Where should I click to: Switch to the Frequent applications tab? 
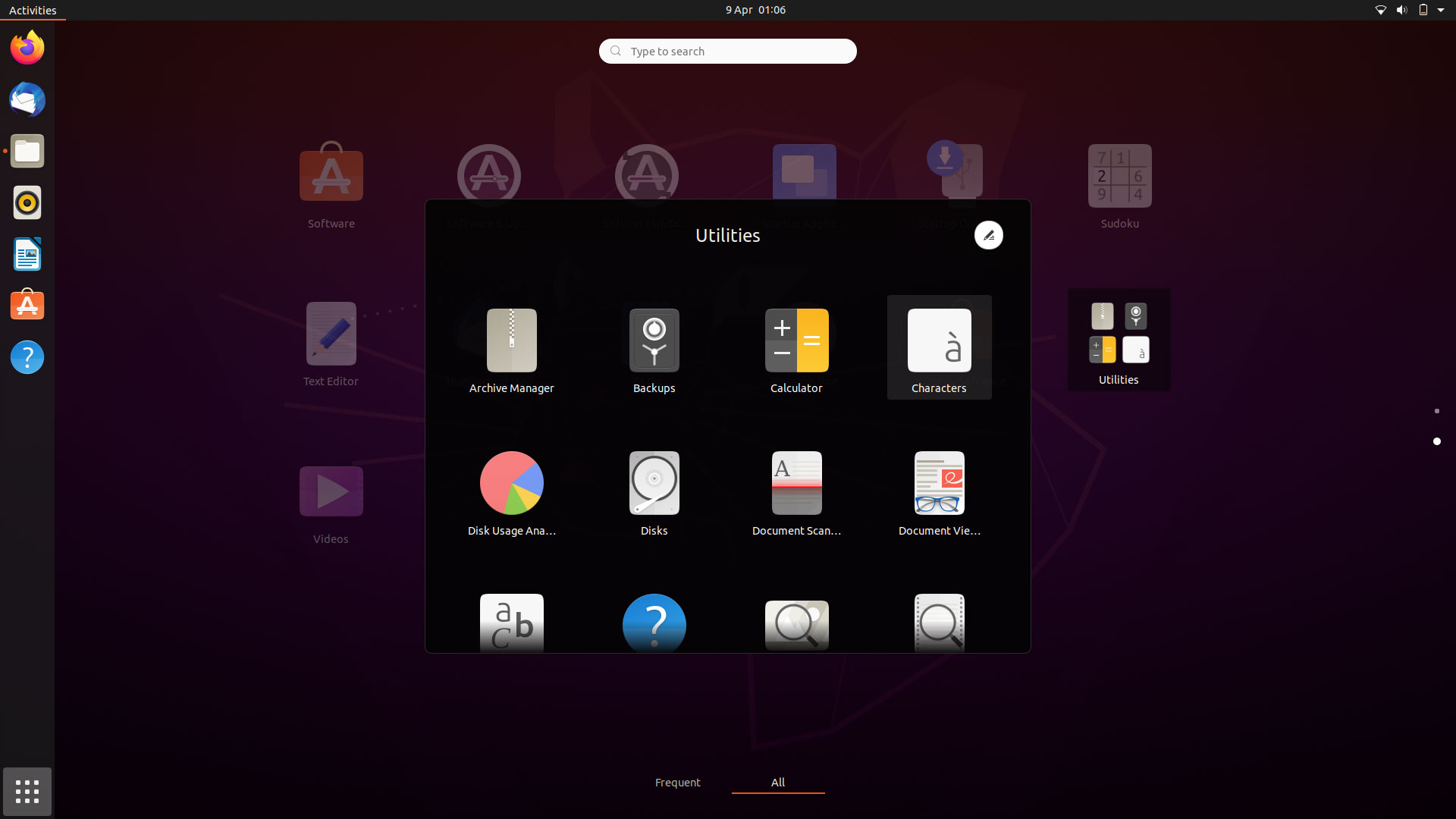tap(677, 782)
